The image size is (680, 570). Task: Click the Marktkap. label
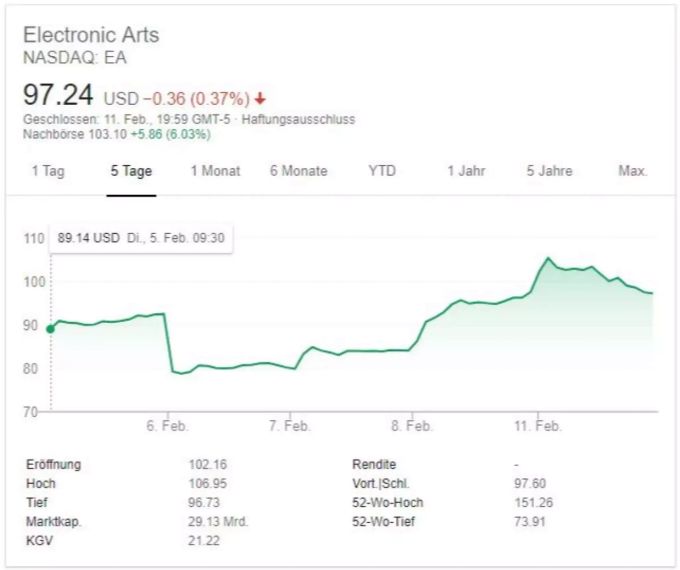tap(54, 522)
